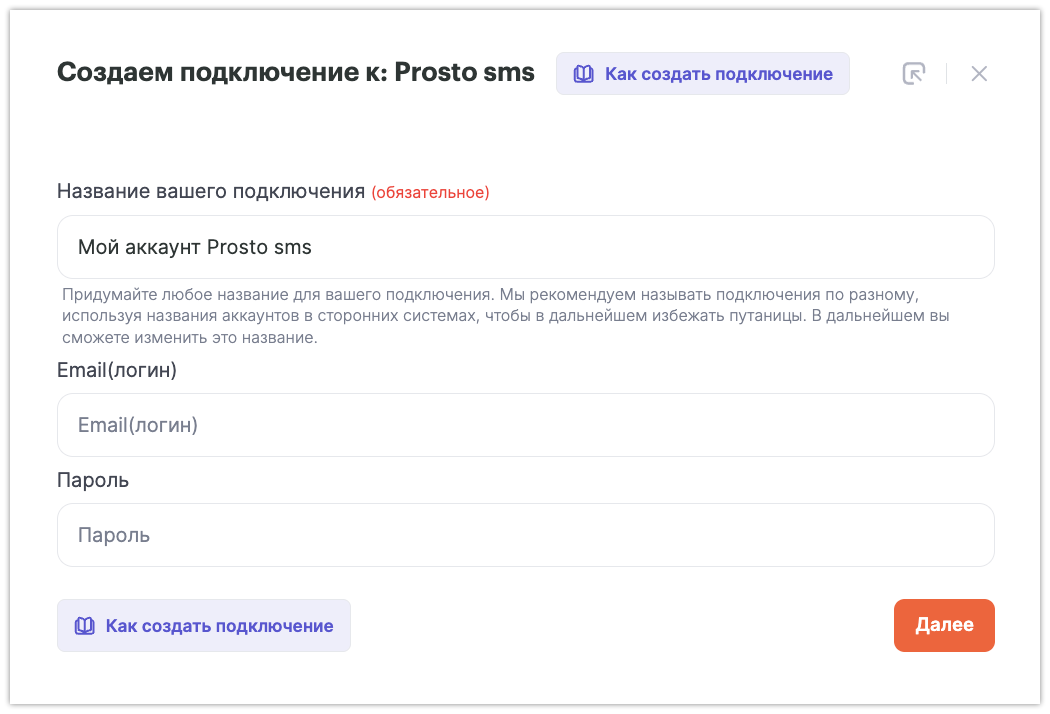This screenshot has width=1050, height=714.
Task: Click the hint text starting with "Придумайте любое название"
Action: (489, 295)
